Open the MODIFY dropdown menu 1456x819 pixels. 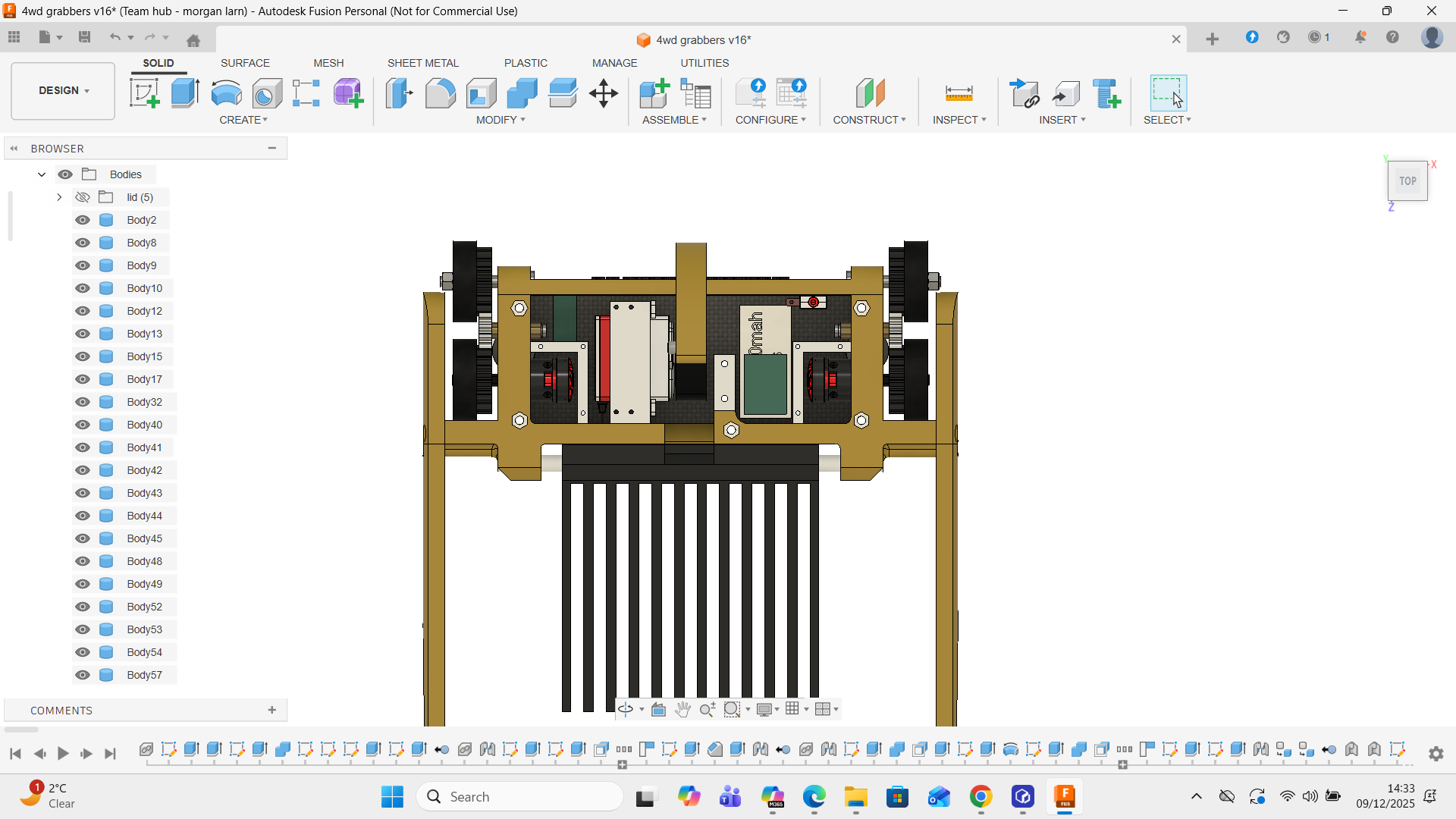click(500, 120)
